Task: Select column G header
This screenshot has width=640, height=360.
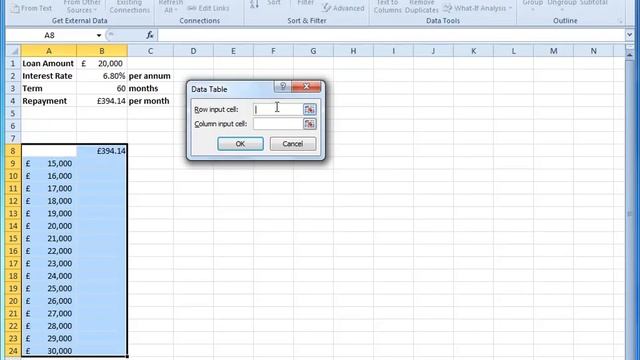Action: point(313,51)
